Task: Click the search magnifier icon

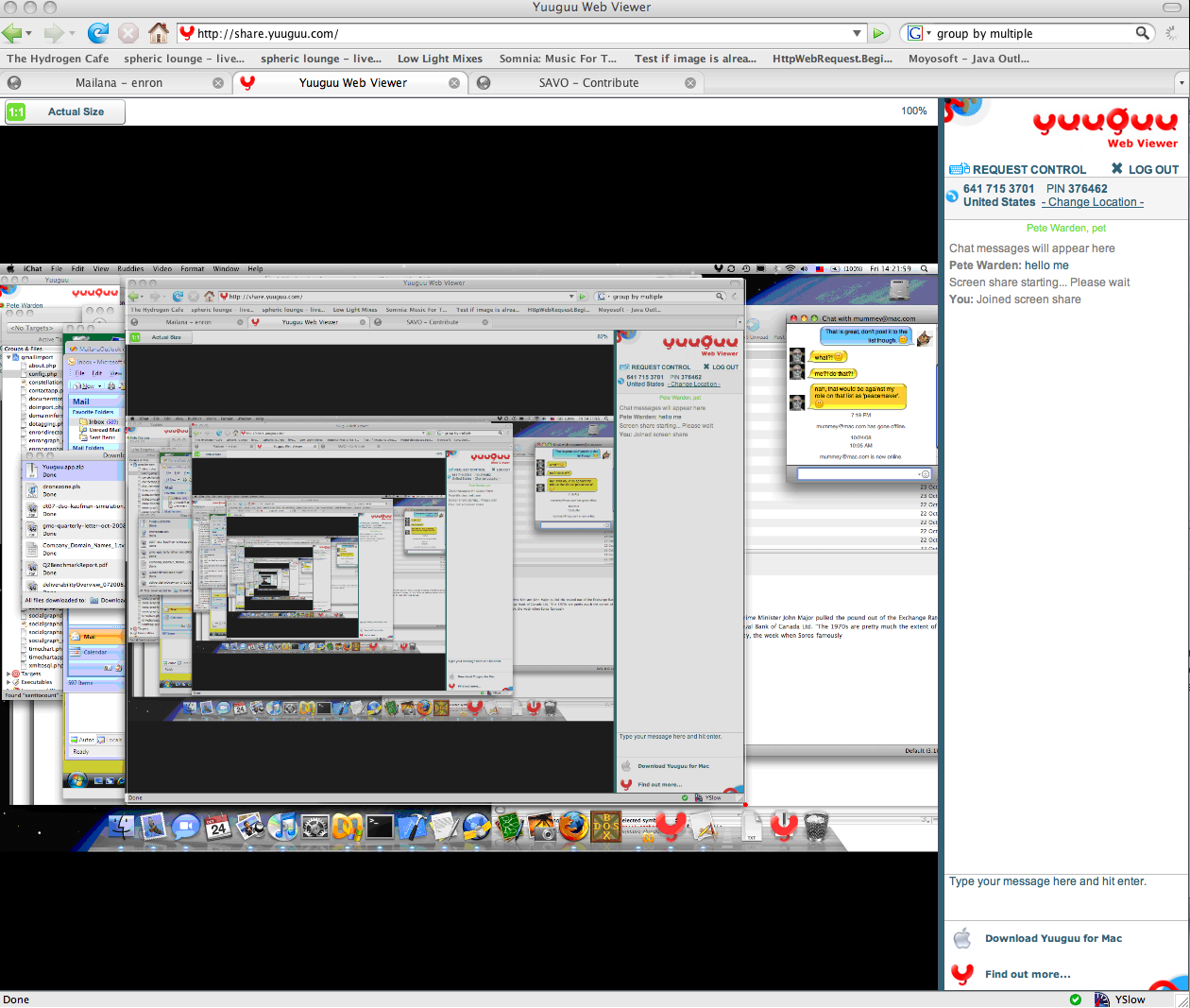Action: 1142,33
